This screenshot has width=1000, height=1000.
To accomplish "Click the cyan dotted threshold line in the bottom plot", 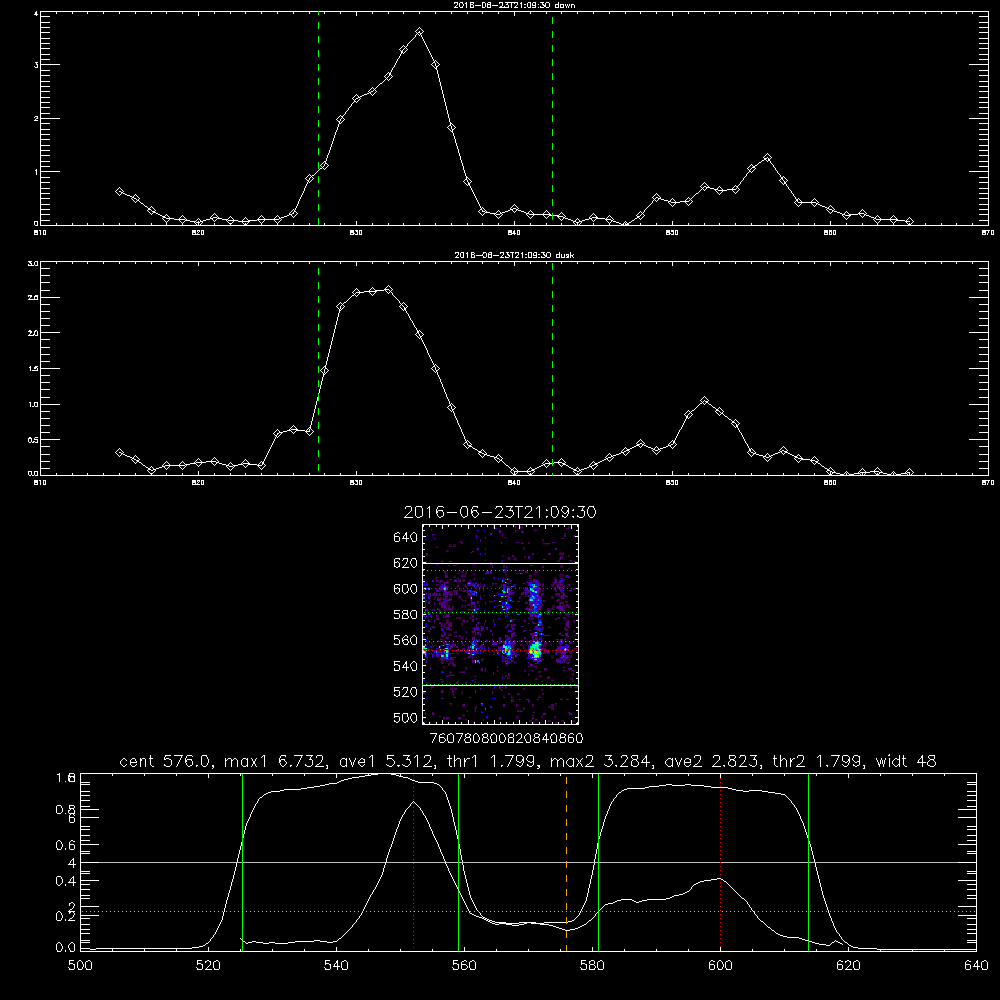I will click(x=528, y=911).
